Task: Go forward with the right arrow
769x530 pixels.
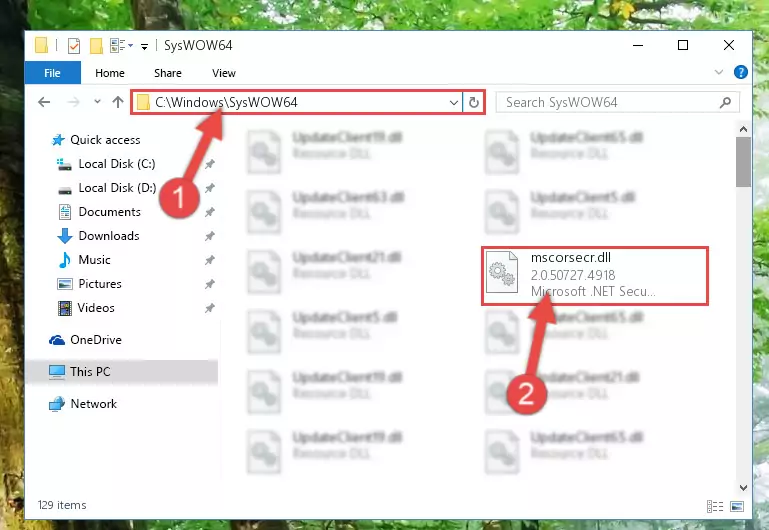Action: point(73,102)
